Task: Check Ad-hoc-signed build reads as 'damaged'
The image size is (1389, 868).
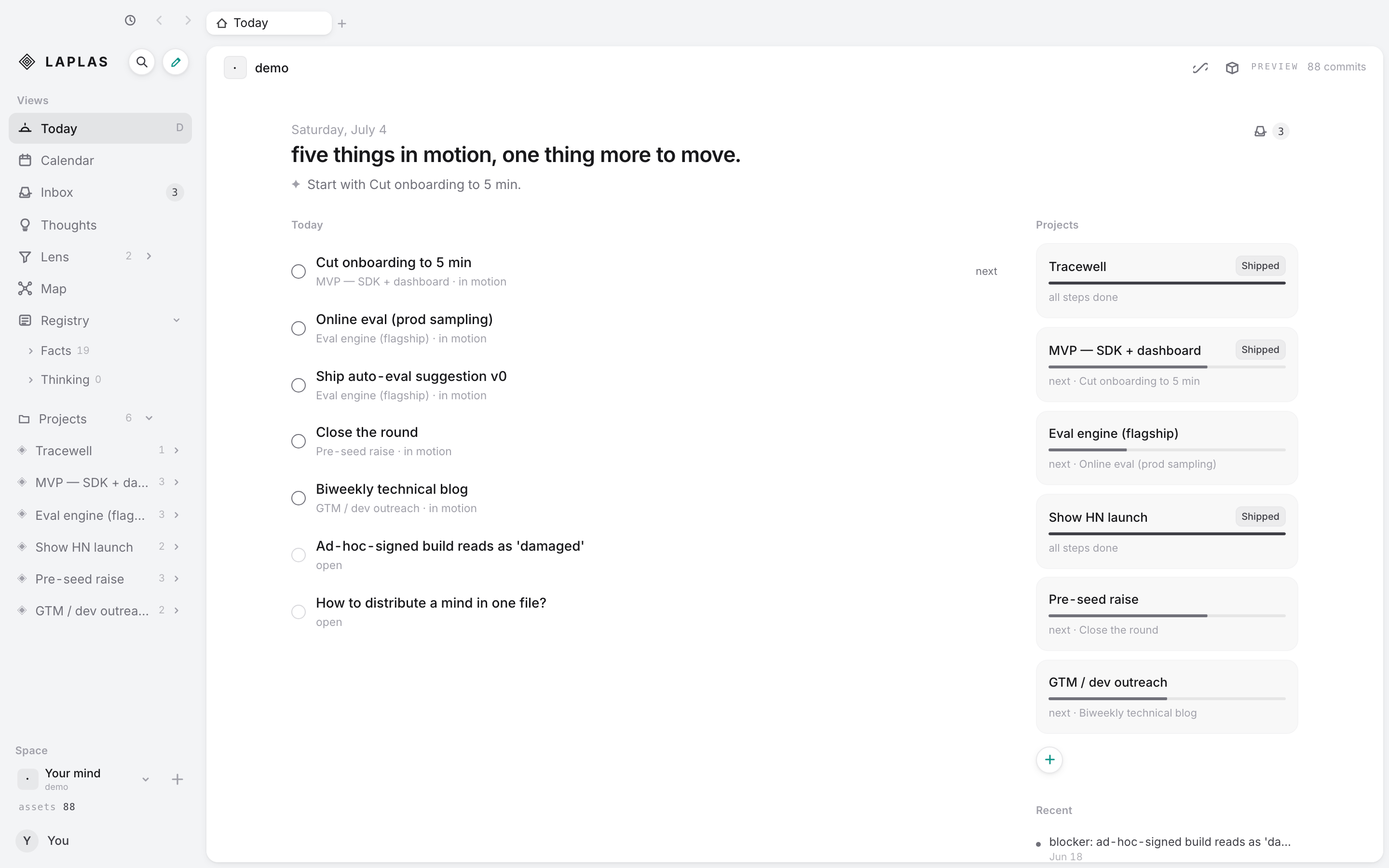Action: tap(299, 555)
